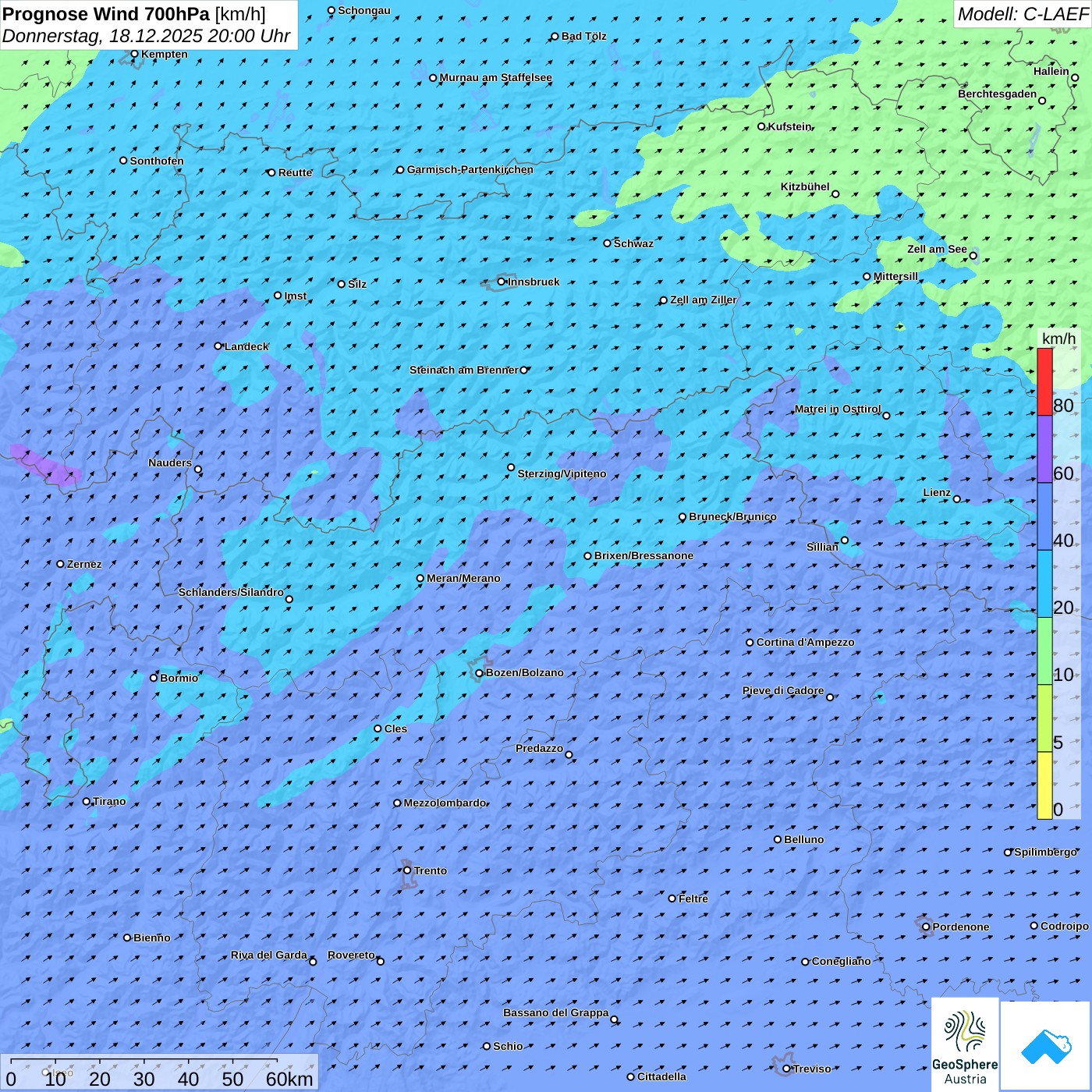
Task: Click the 'Bassano del Grappa' label
Action: tap(556, 1012)
